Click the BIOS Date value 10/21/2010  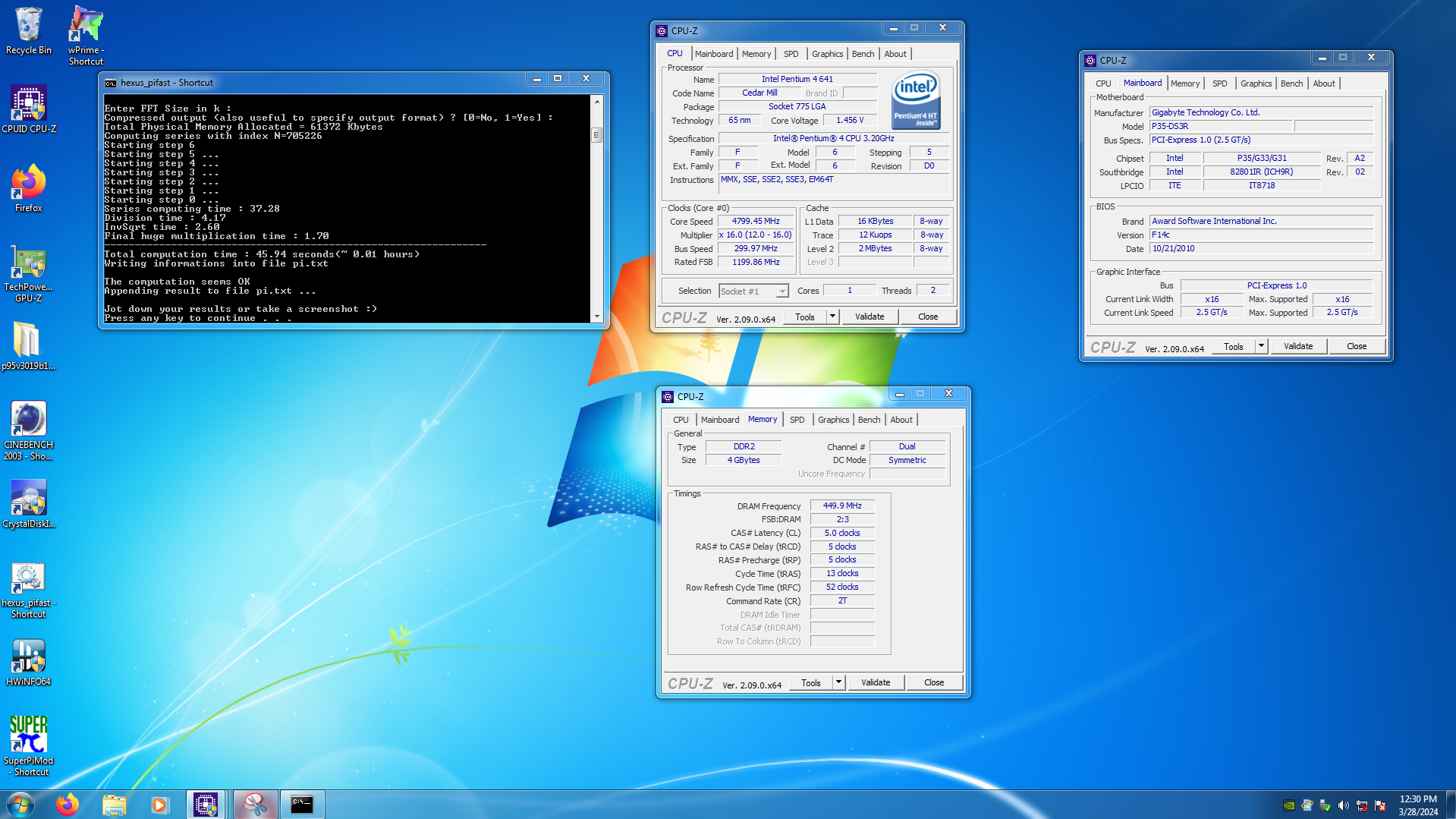[1260, 248]
